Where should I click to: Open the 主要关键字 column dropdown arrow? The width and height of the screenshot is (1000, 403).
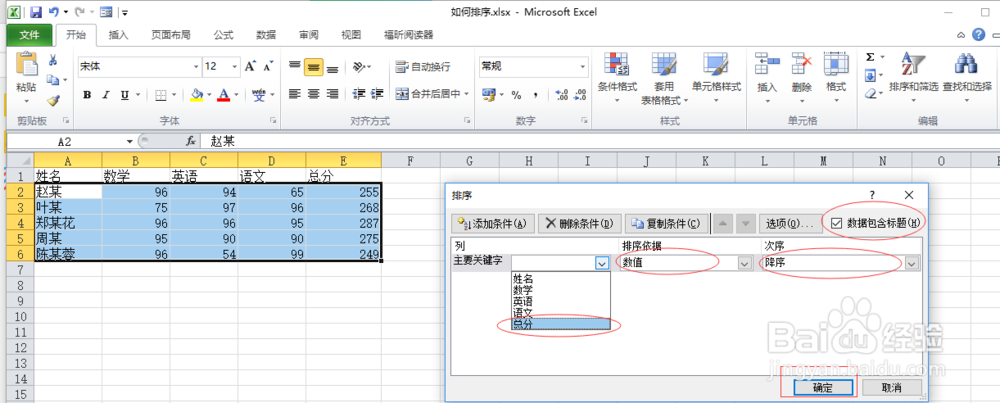point(603,263)
